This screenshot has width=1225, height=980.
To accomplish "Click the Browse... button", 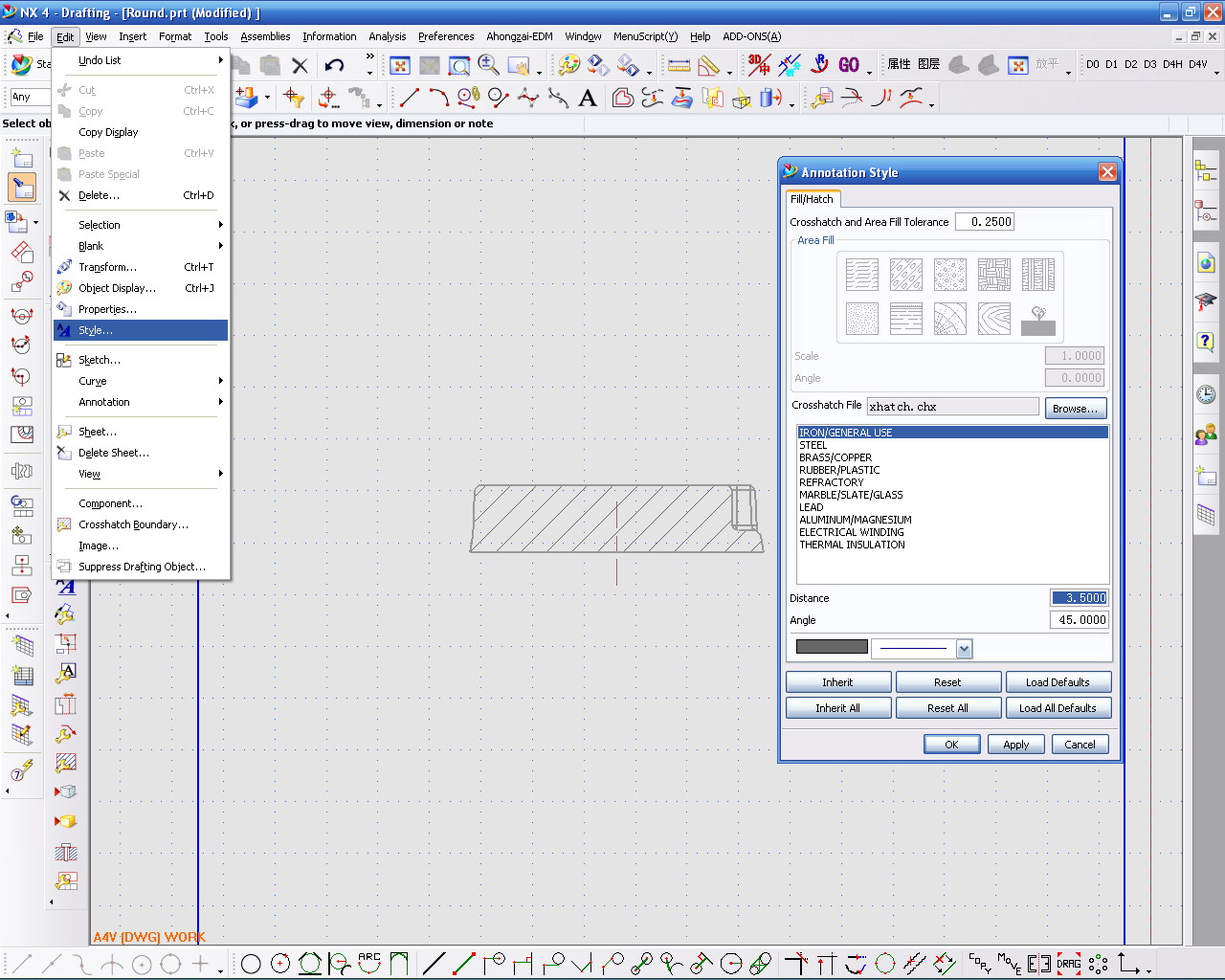I will pos(1076,409).
